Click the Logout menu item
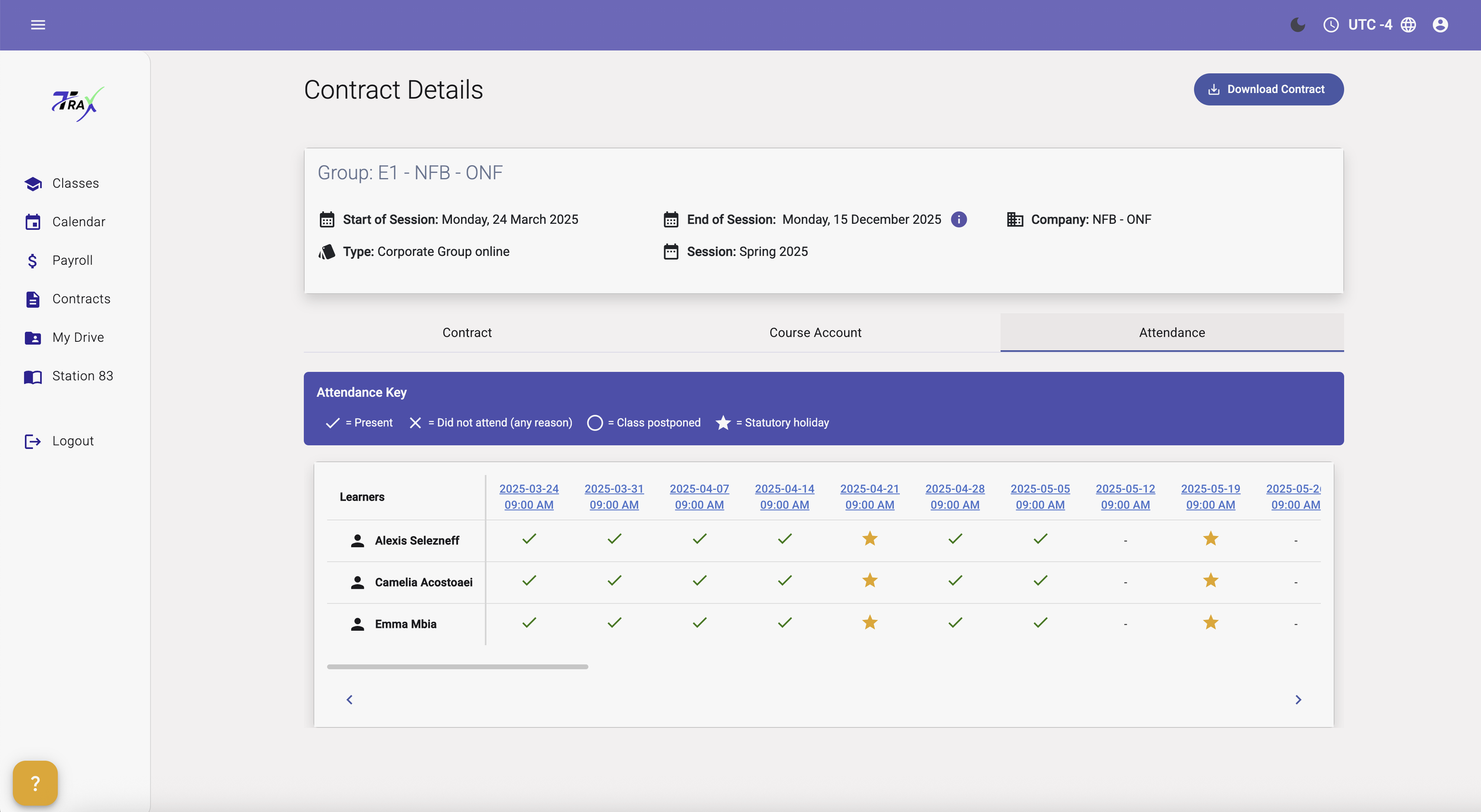Viewport: 1481px width, 812px height. pyautogui.click(x=72, y=441)
